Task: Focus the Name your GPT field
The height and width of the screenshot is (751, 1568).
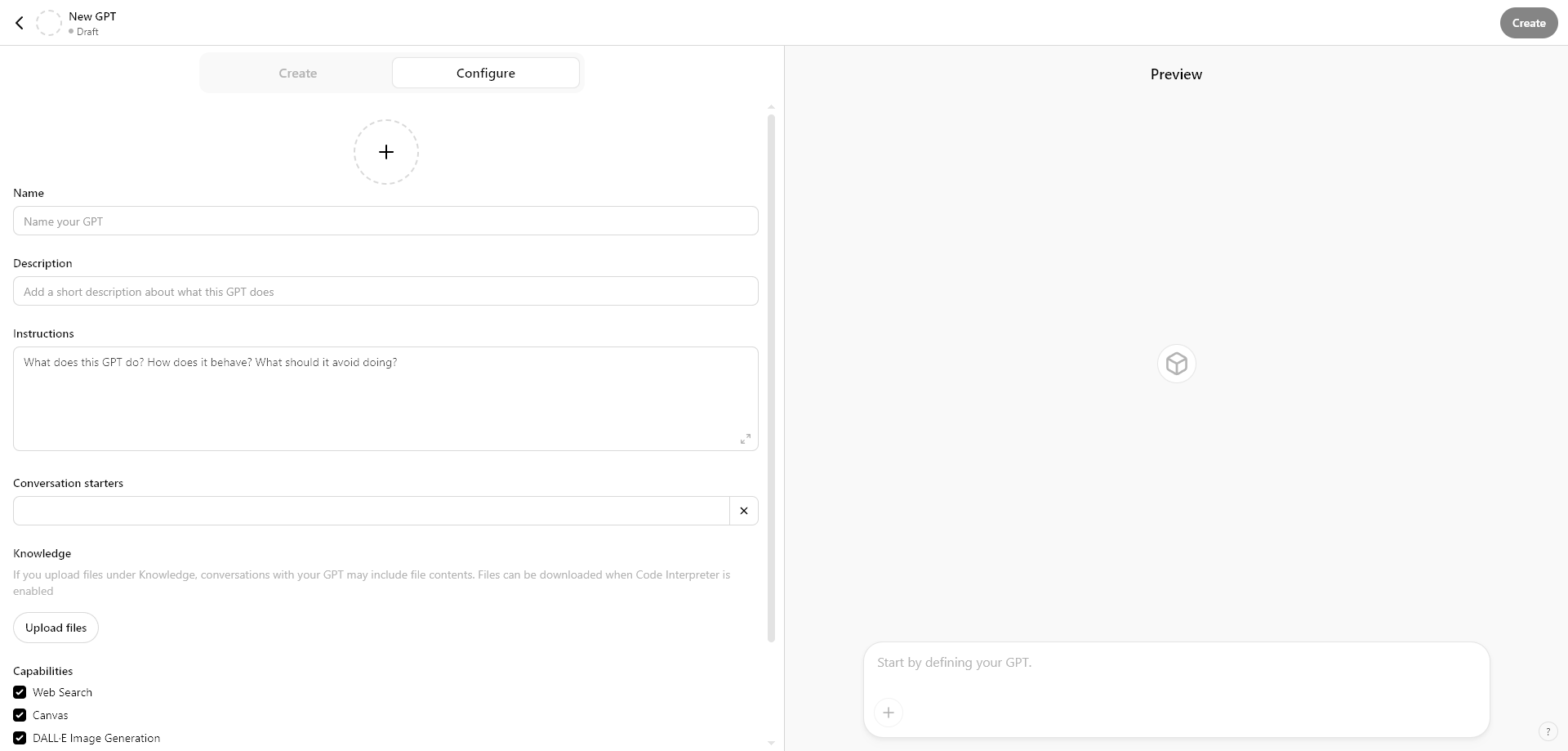Action: pyautogui.click(x=385, y=221)
